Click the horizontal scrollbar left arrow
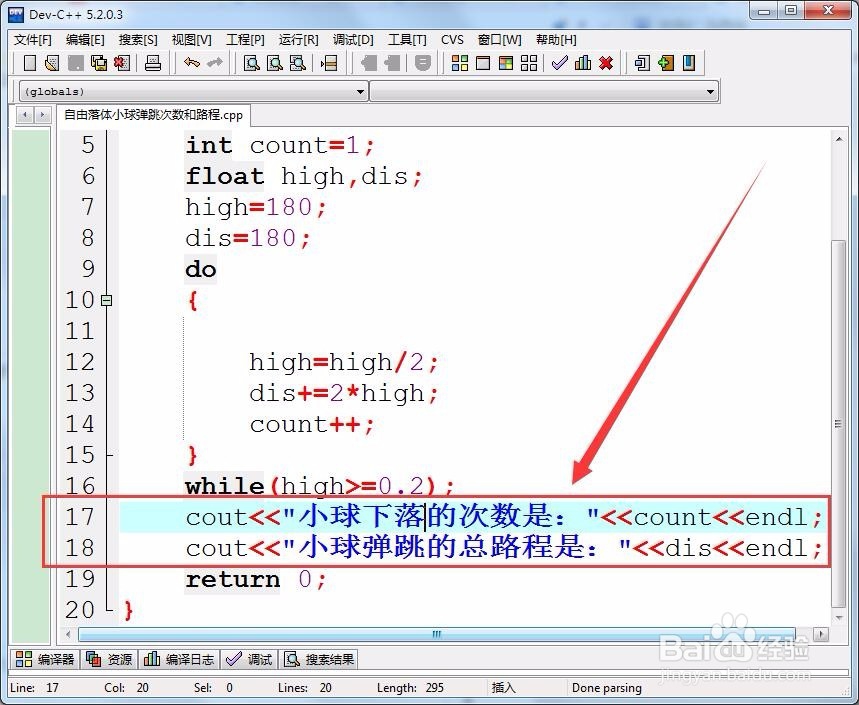859x705 pixels. [68, 634]
